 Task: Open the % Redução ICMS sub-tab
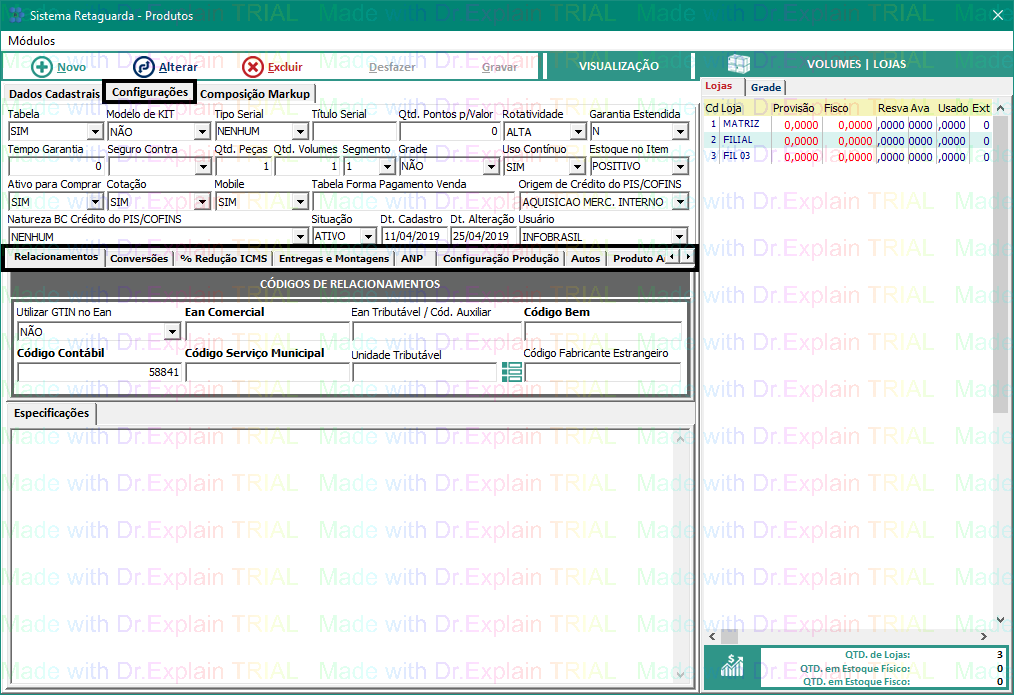click(x=224, y=258)
